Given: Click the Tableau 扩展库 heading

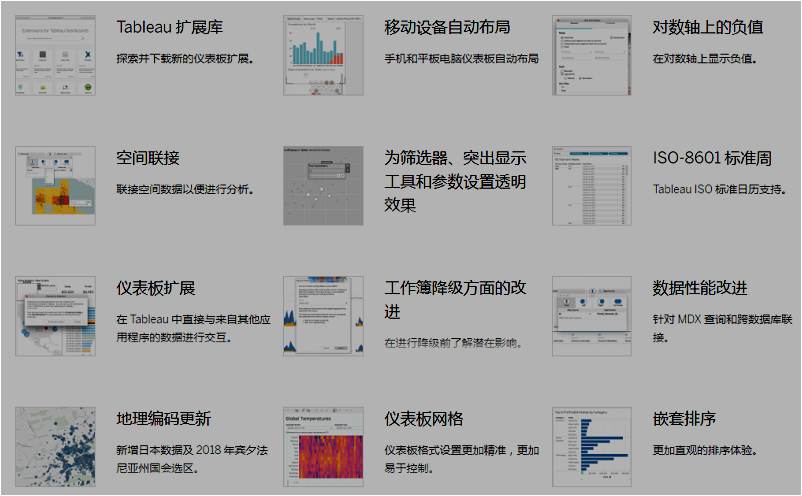Looking at the screenshot, I should coord(170,27).
